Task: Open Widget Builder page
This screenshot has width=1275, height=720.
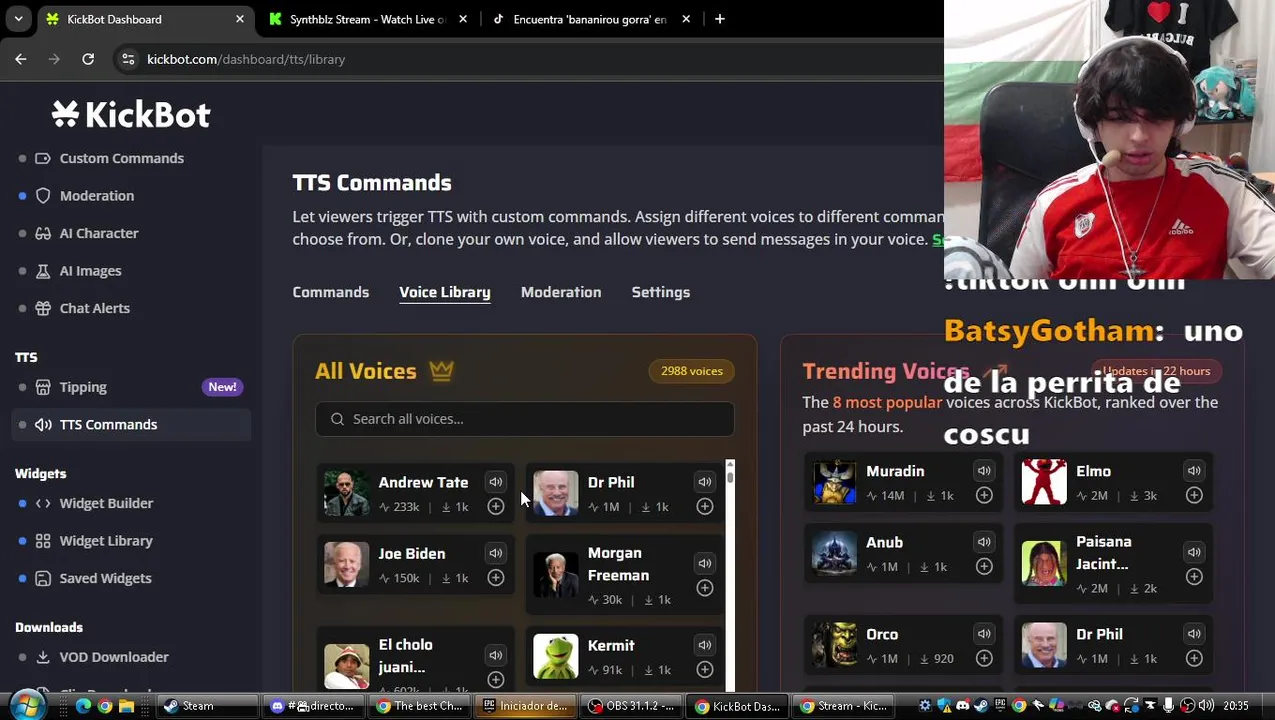Action: [106, 503]
